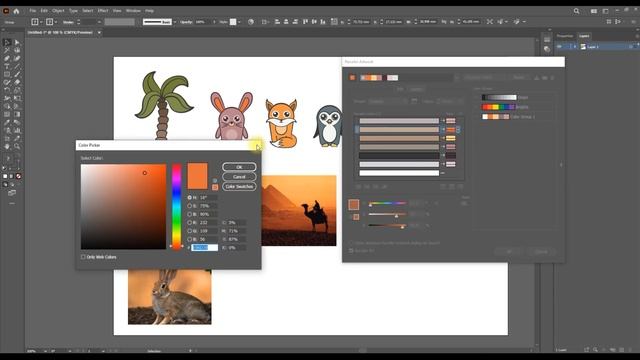This screenshot has height=360, width=640.
Task: Toggle the Recolor Art checkbox
Action: point(351,250)
